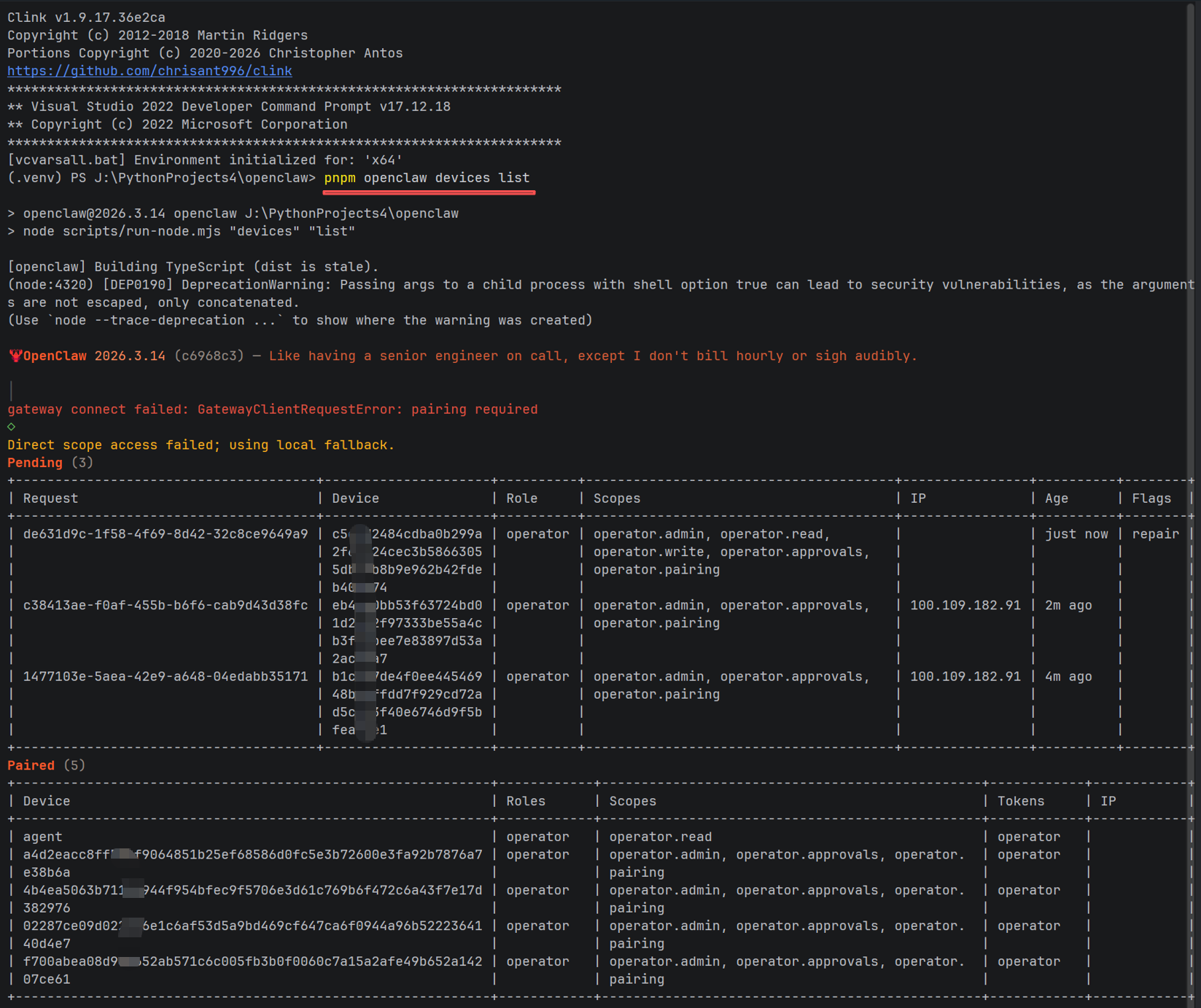
Task: Click IP 100.109.182.91 in the 2m ago row
Action: (965, 605)
